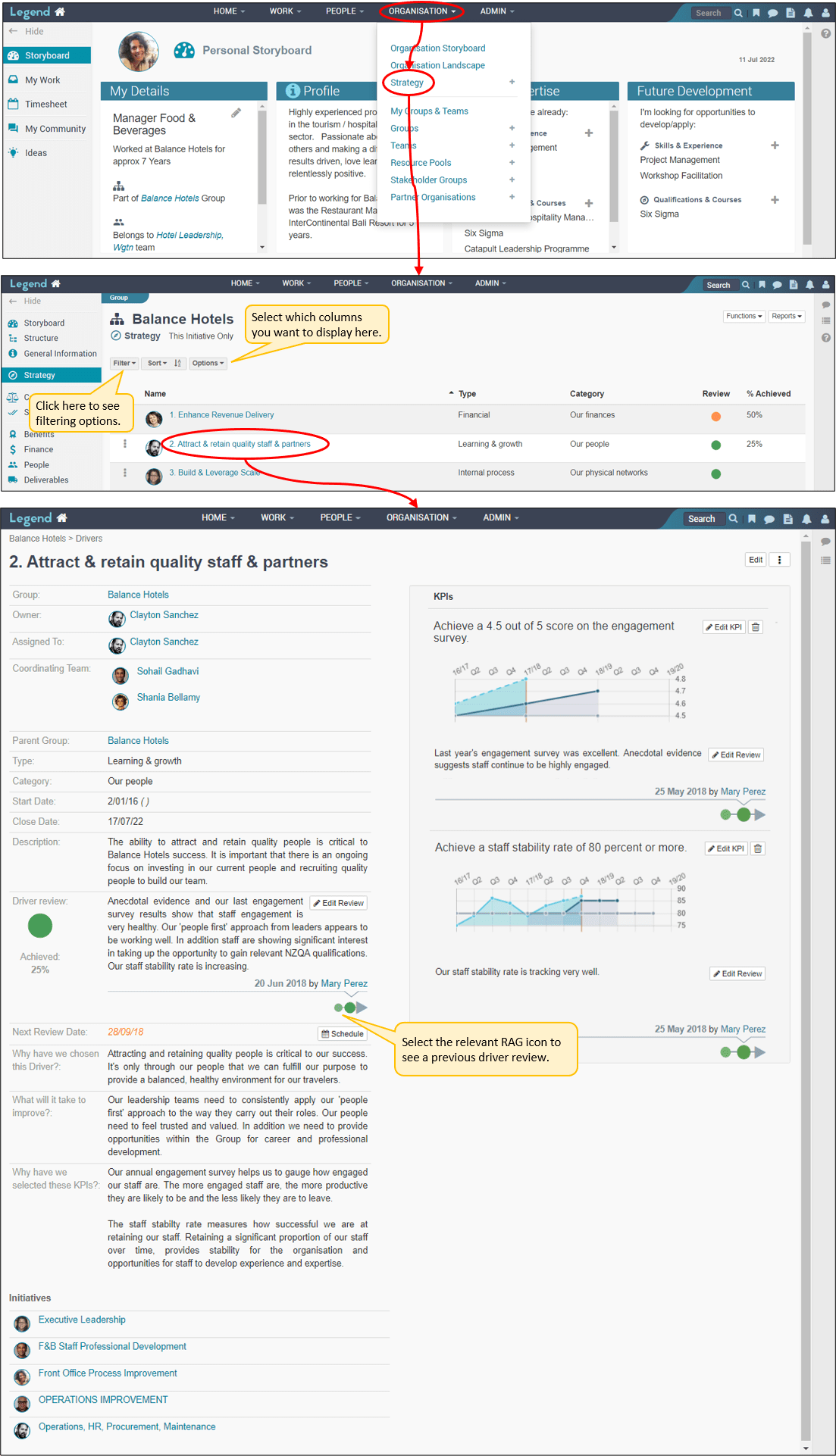Open the Executive Leadership initiative link
The image size is (836, 1456).
pos(82,1320)
